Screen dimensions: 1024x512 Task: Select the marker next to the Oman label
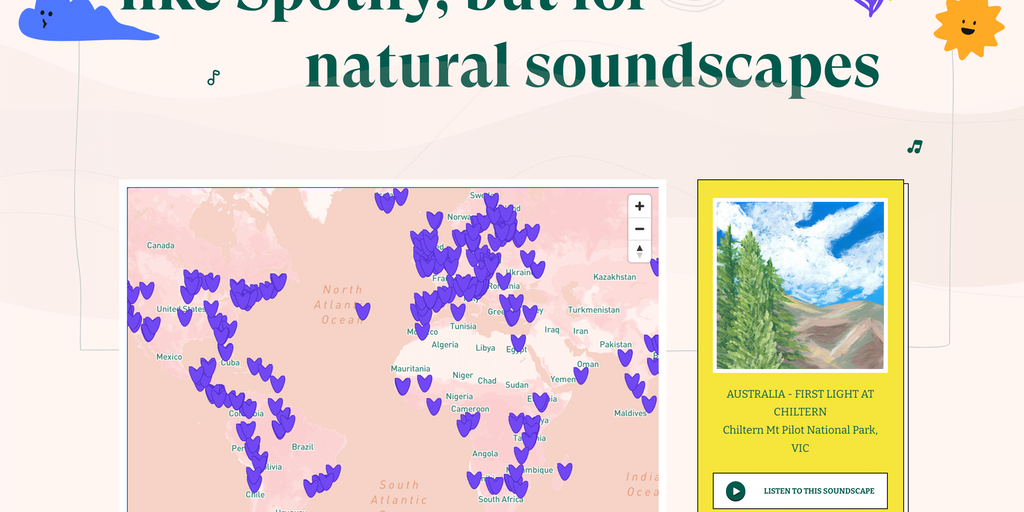(581, 375)
